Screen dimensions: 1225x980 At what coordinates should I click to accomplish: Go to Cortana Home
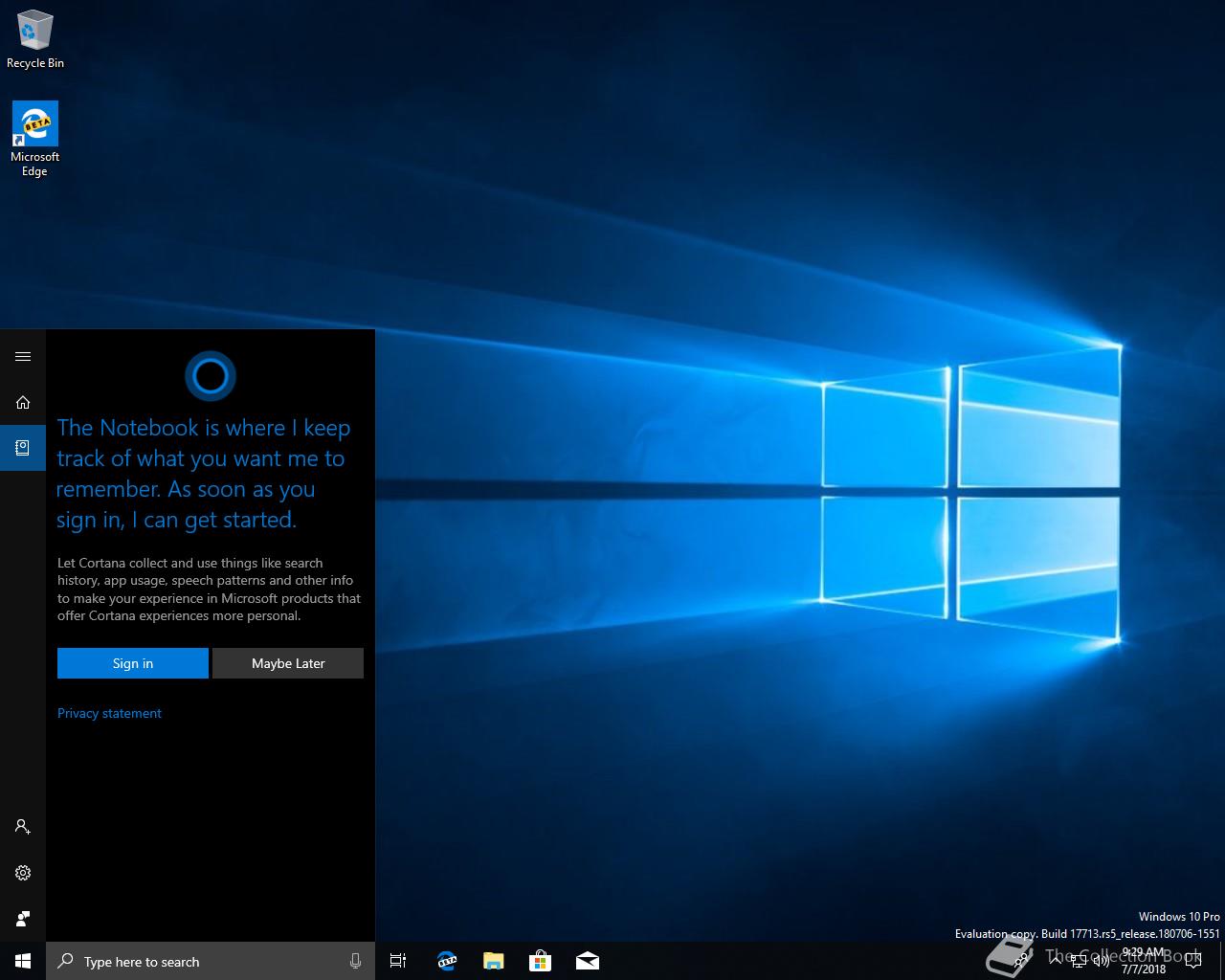point(23,402)
